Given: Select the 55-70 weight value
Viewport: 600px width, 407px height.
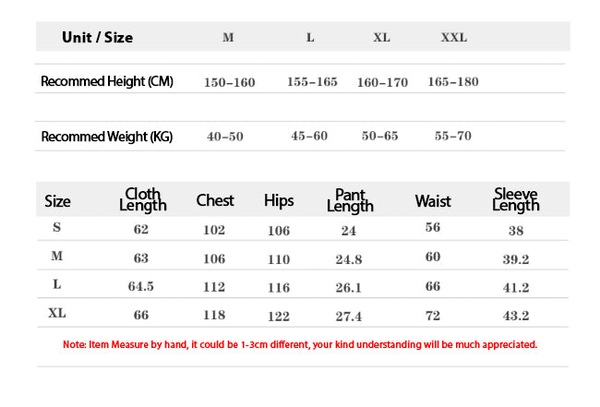Looking at the screenshot, I should [453, 136].
